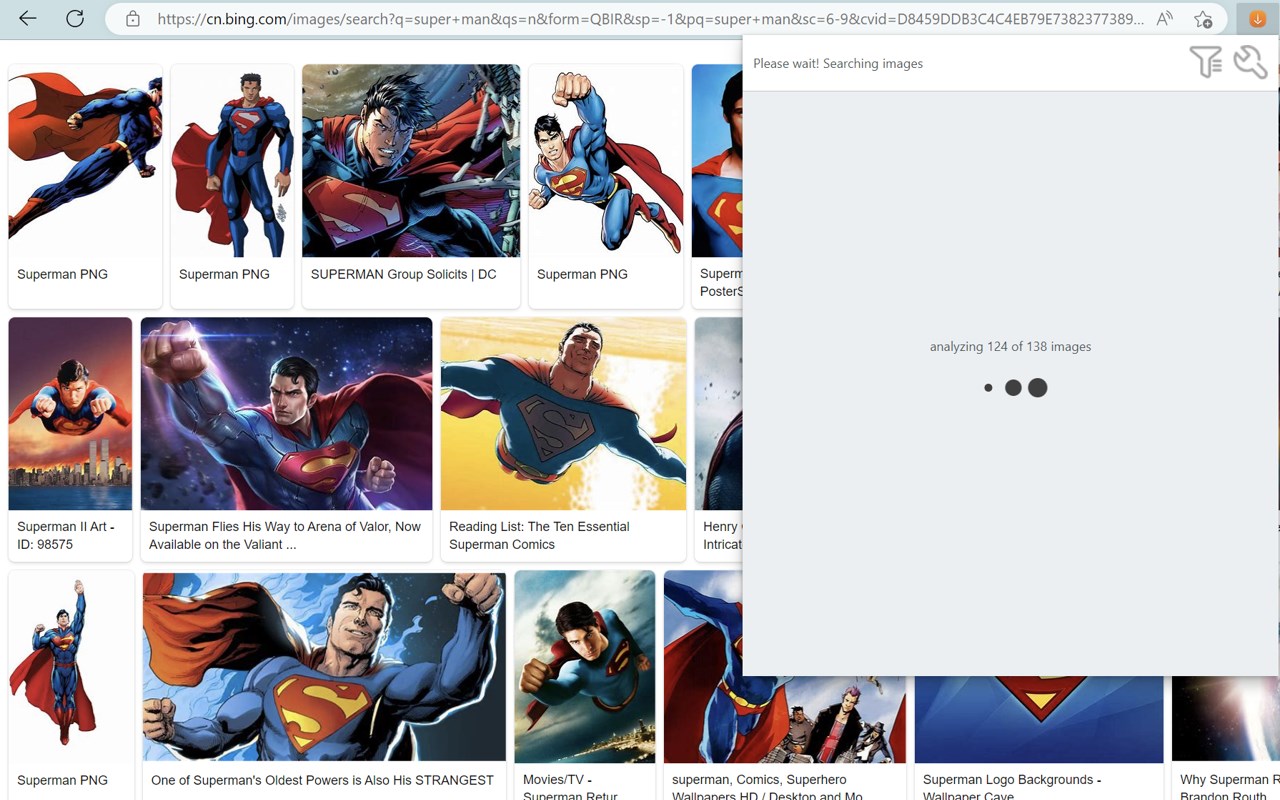Reload the page with the refresh icon
This screenshot has width=1280, height=800.
(x=75, y=18)
